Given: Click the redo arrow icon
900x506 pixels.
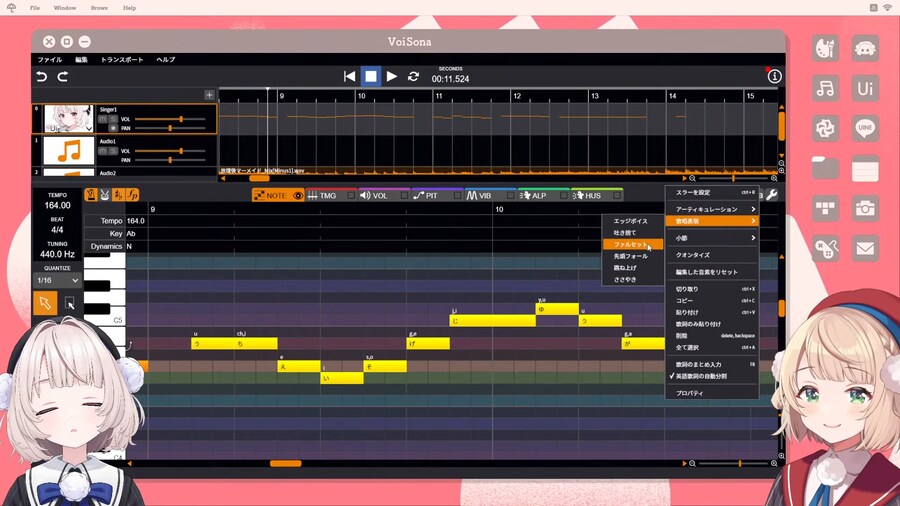Looking at the screenshot, I should point(63,76).
